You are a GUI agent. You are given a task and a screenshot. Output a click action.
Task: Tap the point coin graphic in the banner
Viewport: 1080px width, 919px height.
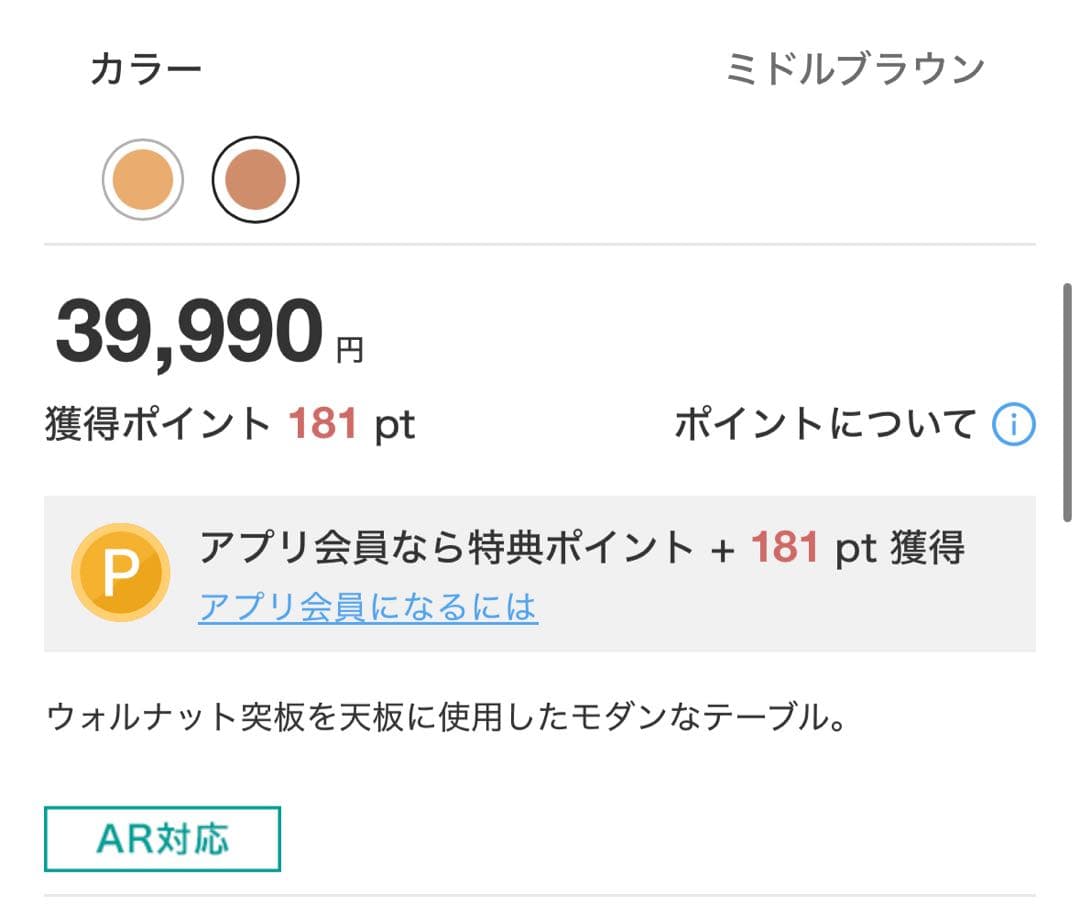122,573
